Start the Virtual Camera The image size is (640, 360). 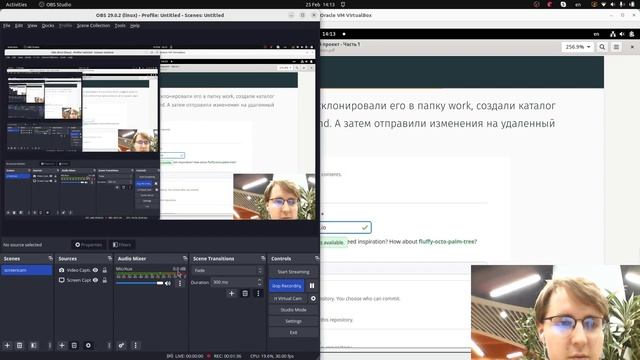tap(288, 298)
